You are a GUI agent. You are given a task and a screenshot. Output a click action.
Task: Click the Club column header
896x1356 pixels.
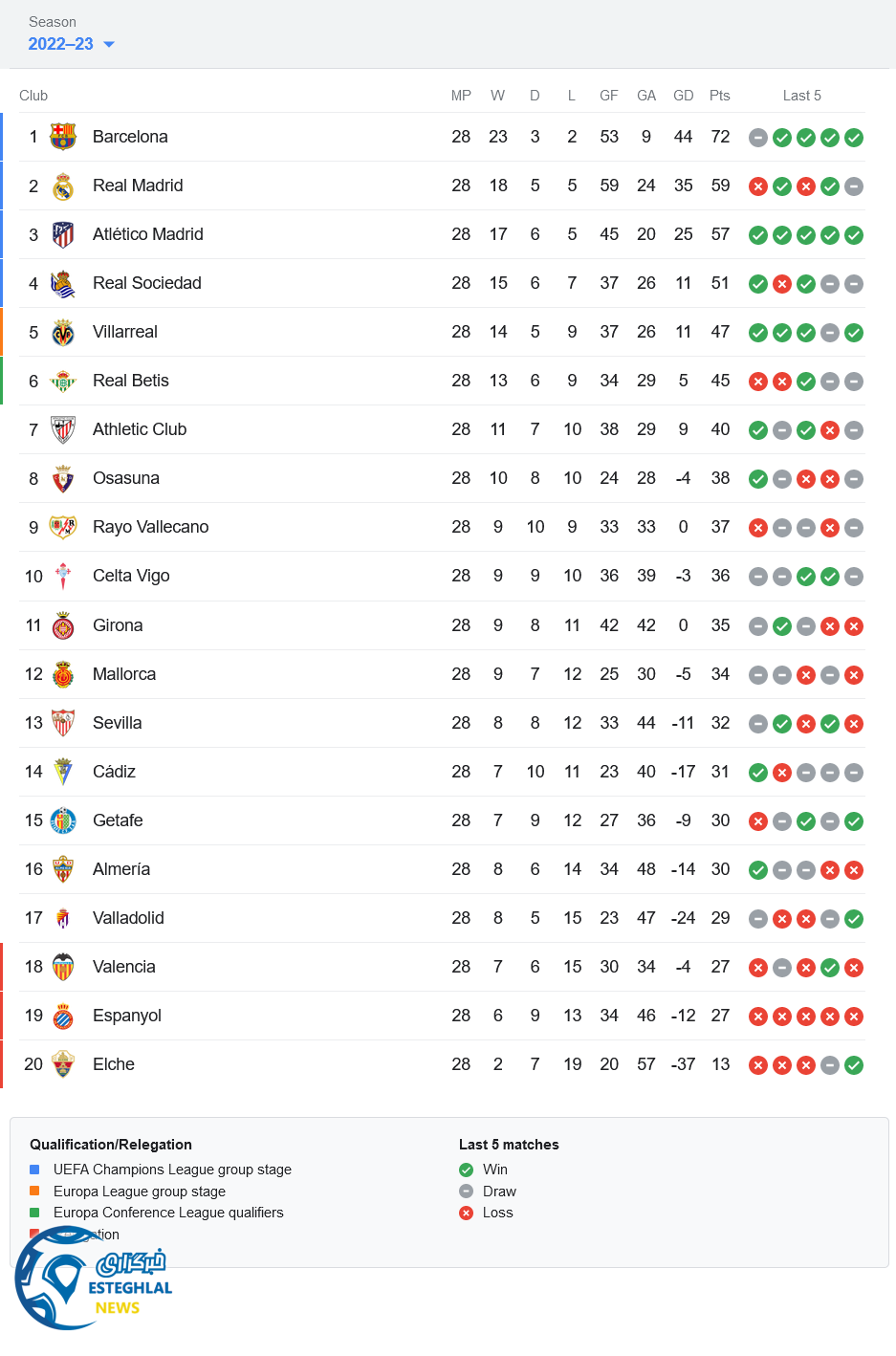pos(33,96)
